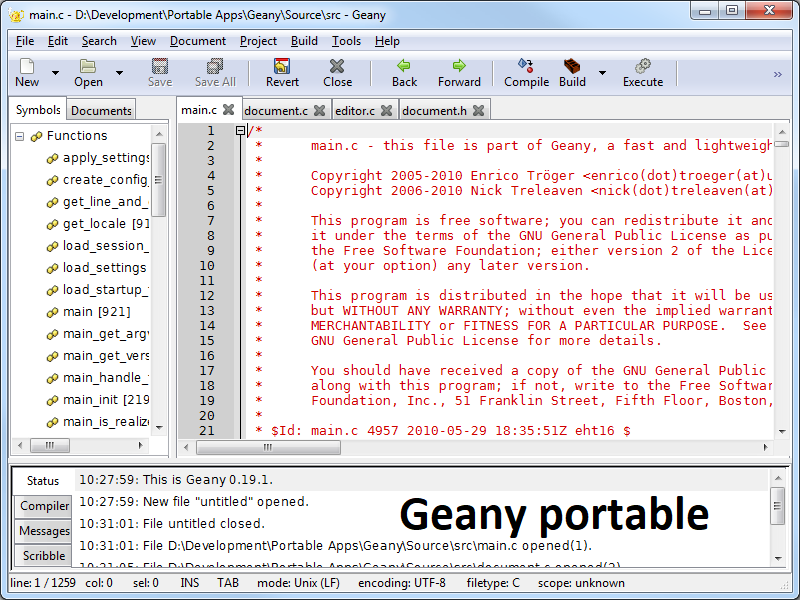Viewport: 800px width, 600px height.
Task: Select create_config function symbol
Action: [105, 180]
